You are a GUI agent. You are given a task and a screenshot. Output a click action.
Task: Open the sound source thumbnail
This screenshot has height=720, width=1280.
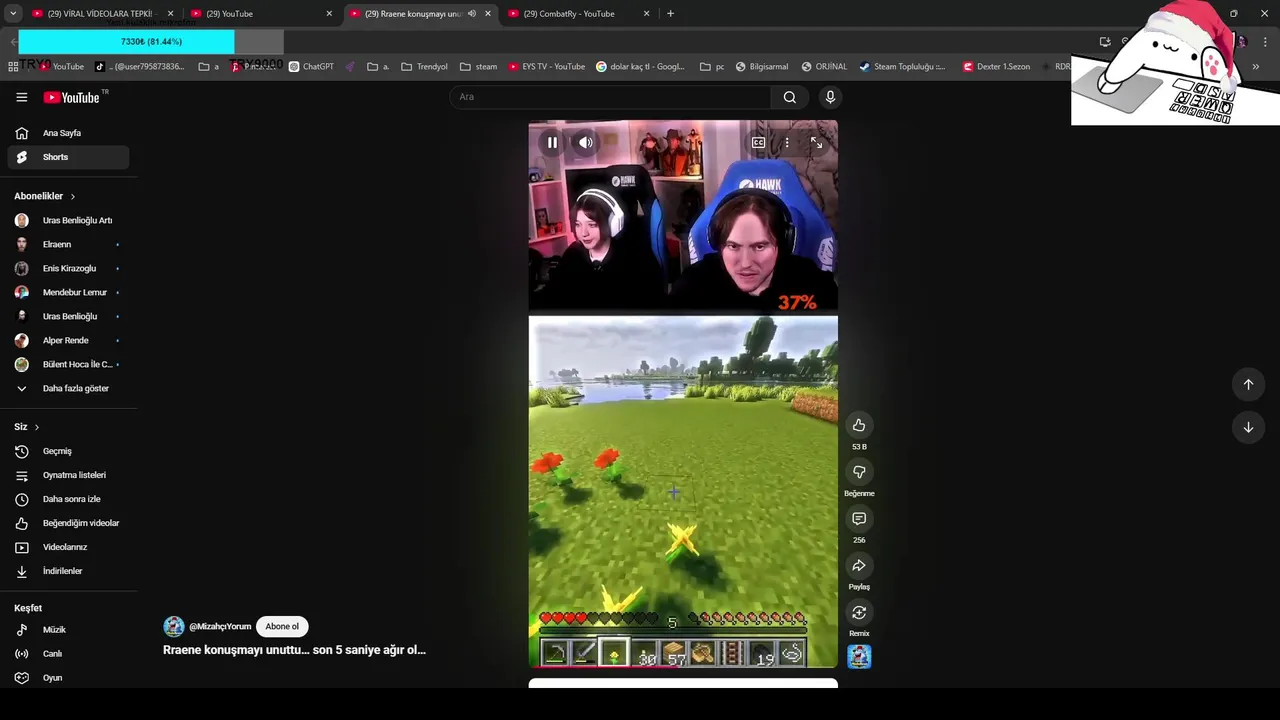click(x=859, y=656)
